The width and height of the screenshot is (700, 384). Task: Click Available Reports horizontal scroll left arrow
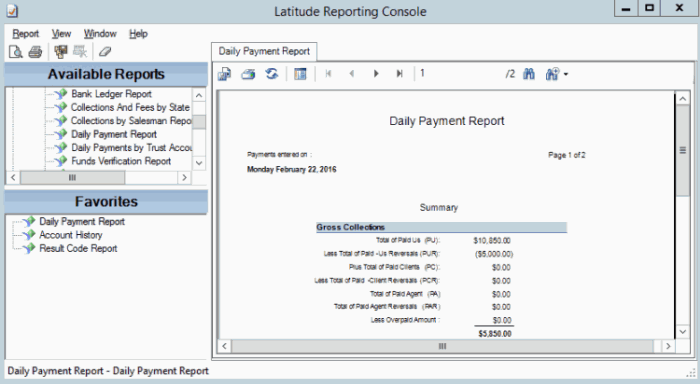coord(13,178)
